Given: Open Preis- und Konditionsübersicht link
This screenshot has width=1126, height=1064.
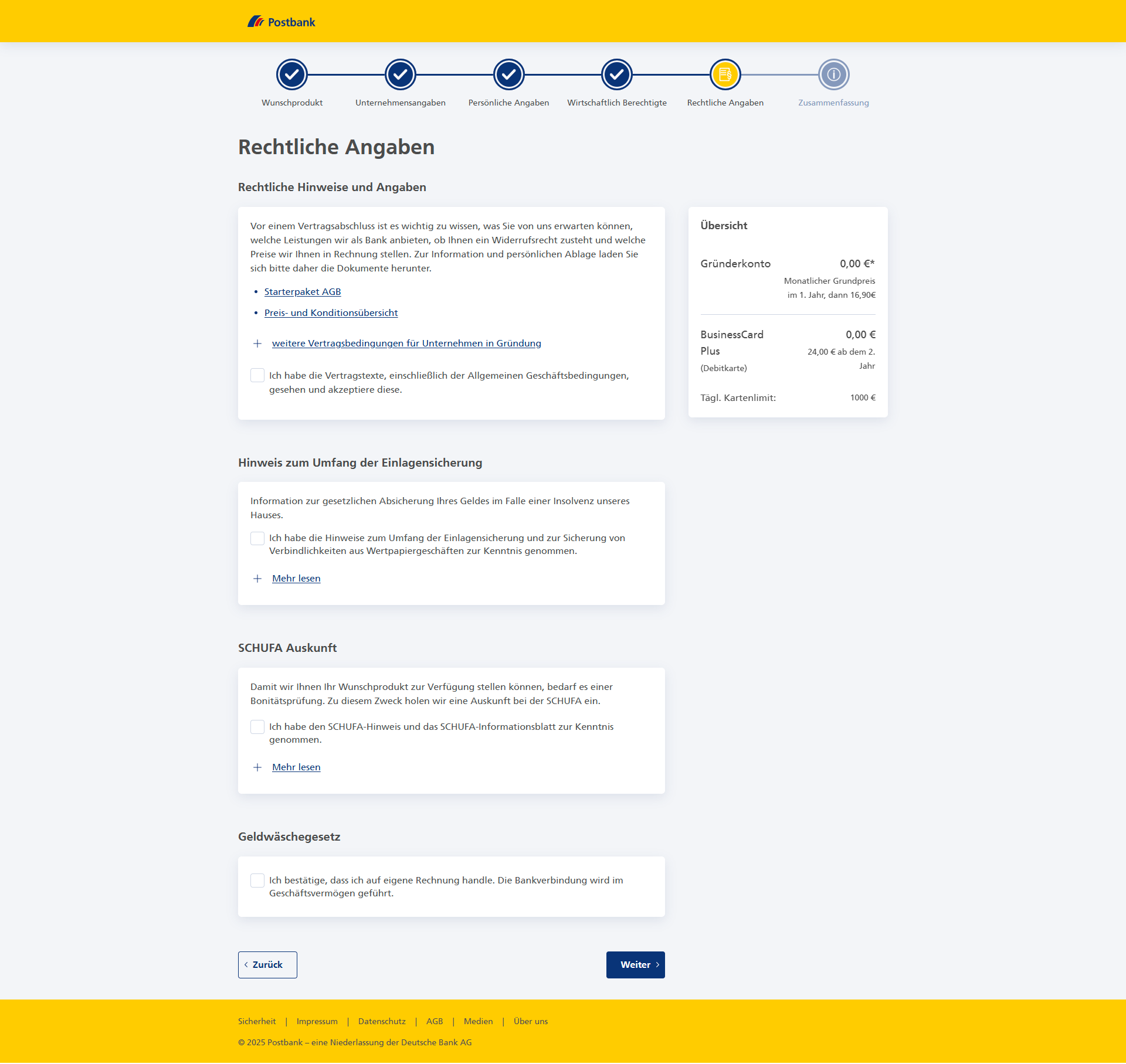Looking at the screenshot, I should click(x=331, y=313).
